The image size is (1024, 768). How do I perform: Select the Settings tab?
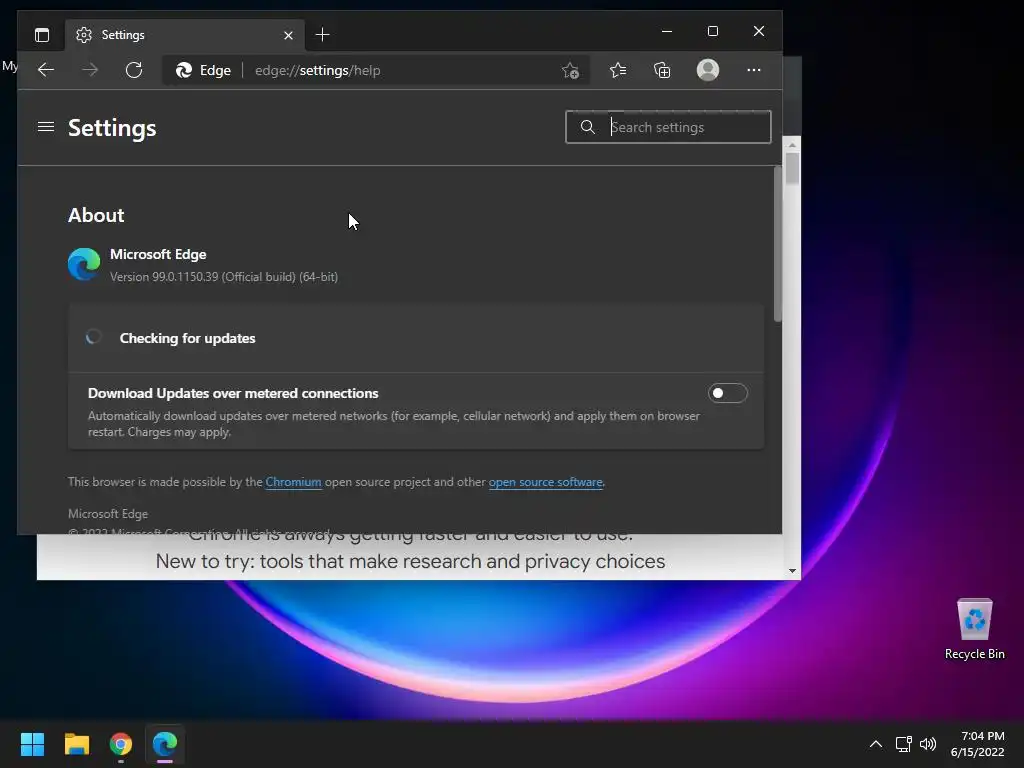click(x=184, y=35)
